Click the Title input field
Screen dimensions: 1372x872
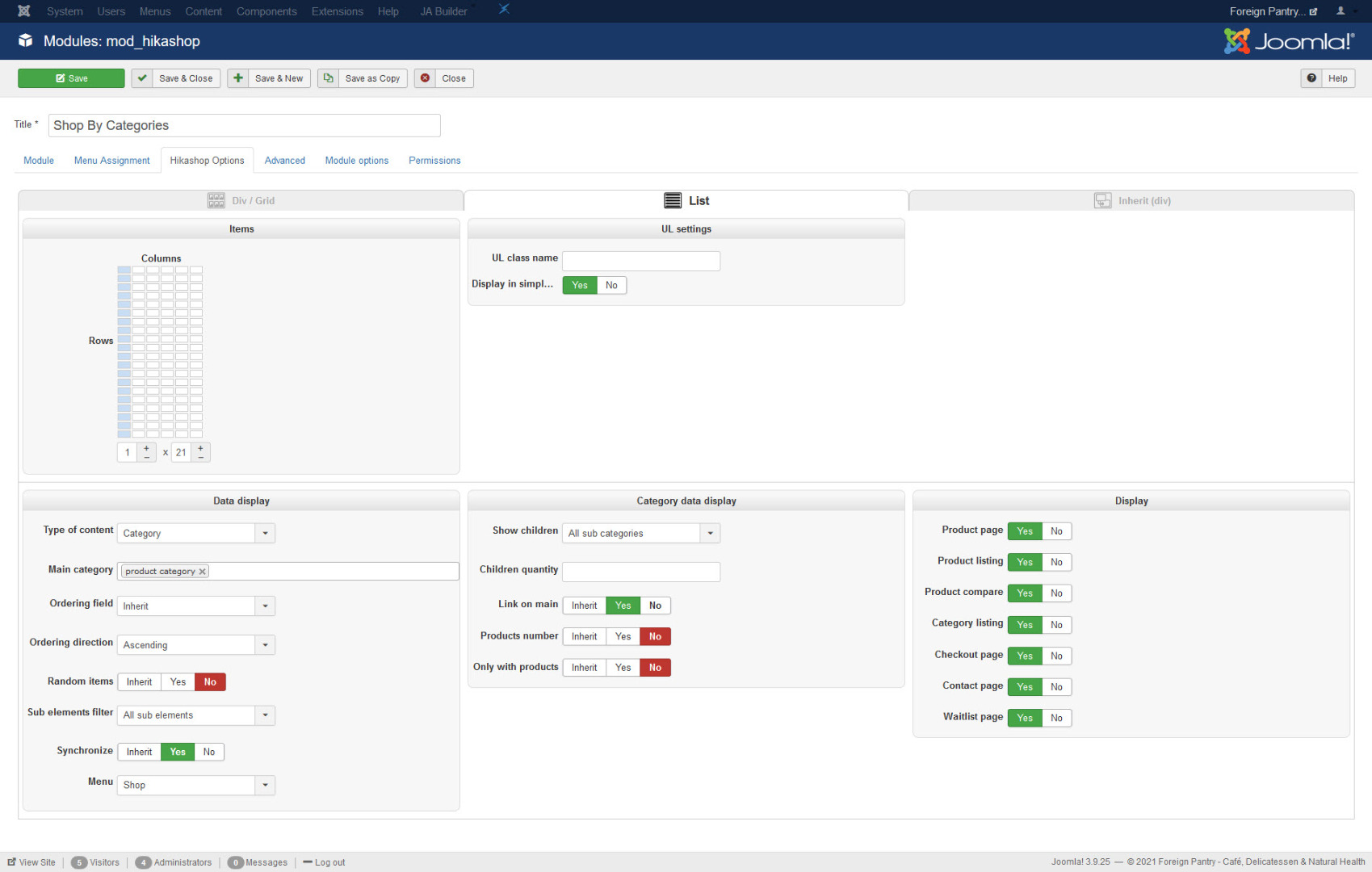[x=244, y=125]
